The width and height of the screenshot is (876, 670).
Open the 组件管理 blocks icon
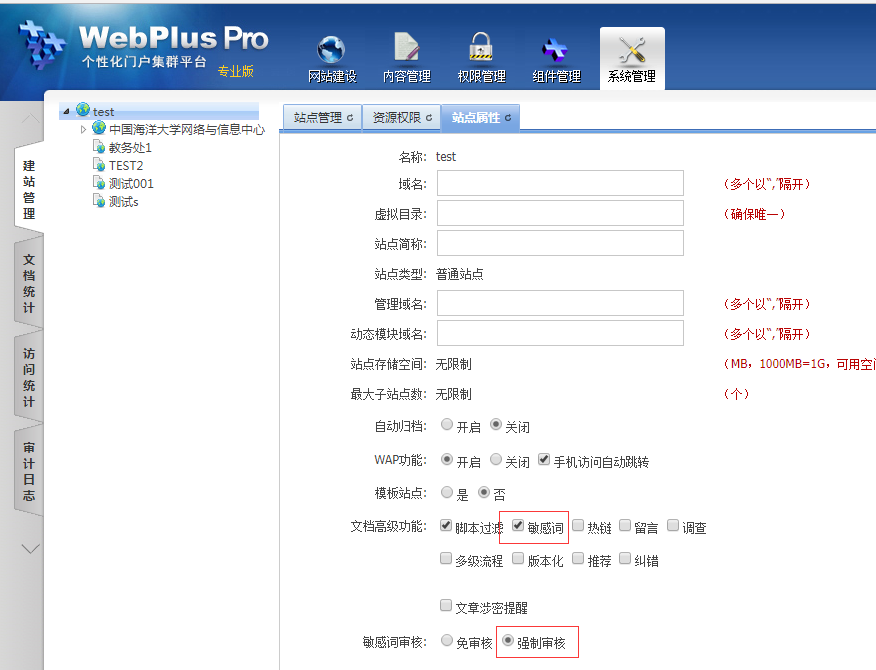[555, 50]
